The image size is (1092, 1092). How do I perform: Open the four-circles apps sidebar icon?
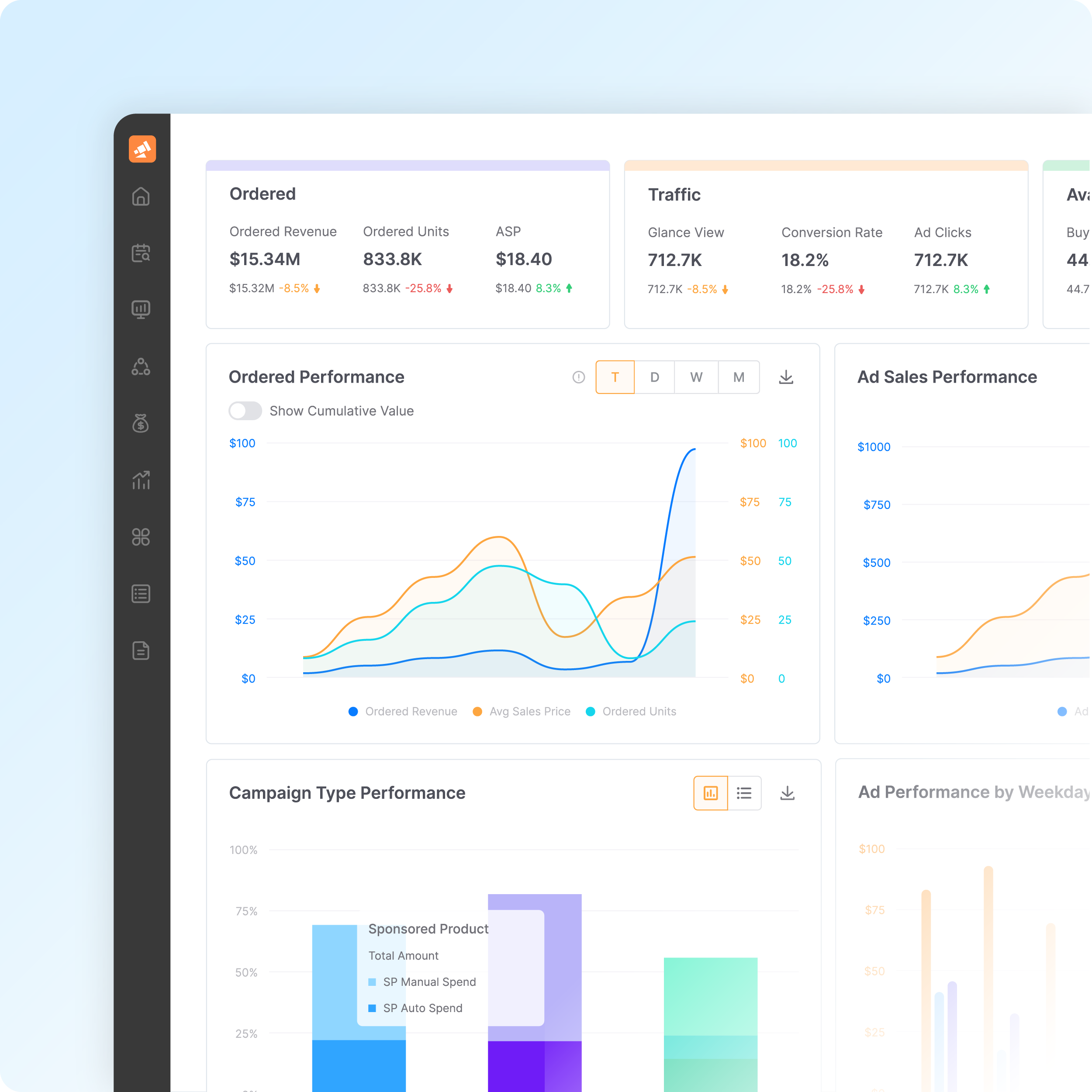141,537
